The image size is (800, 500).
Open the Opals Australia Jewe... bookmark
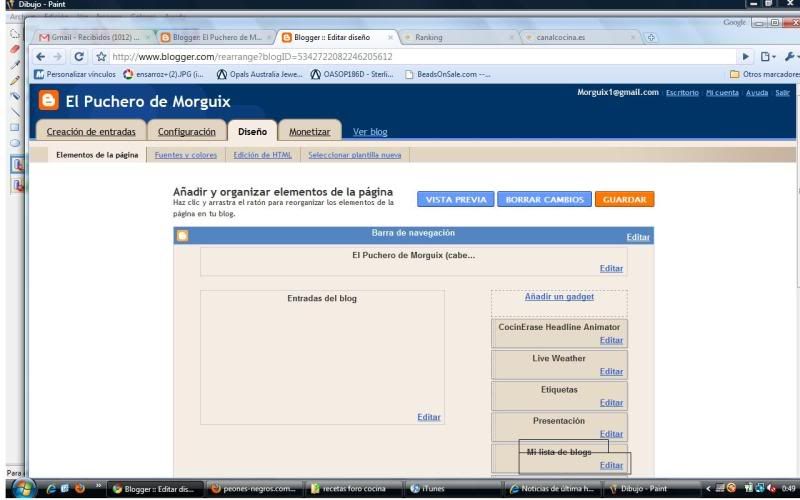[x=259, y=74]
